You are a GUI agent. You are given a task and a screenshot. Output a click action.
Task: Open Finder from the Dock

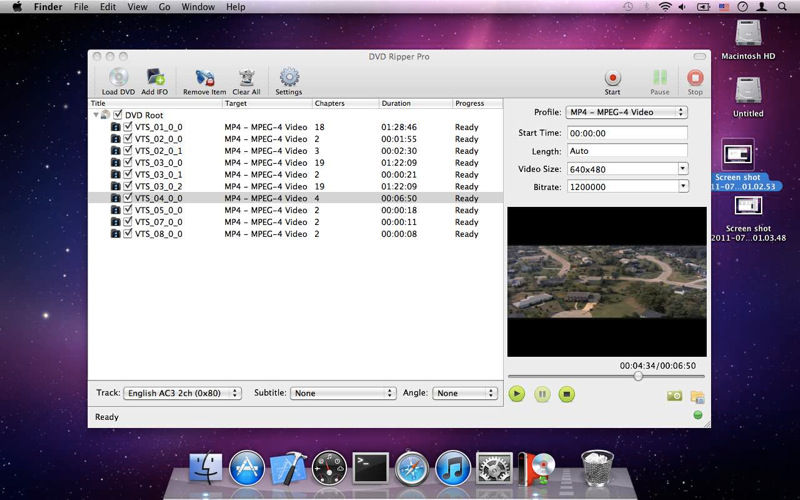(x=206, y=467)
